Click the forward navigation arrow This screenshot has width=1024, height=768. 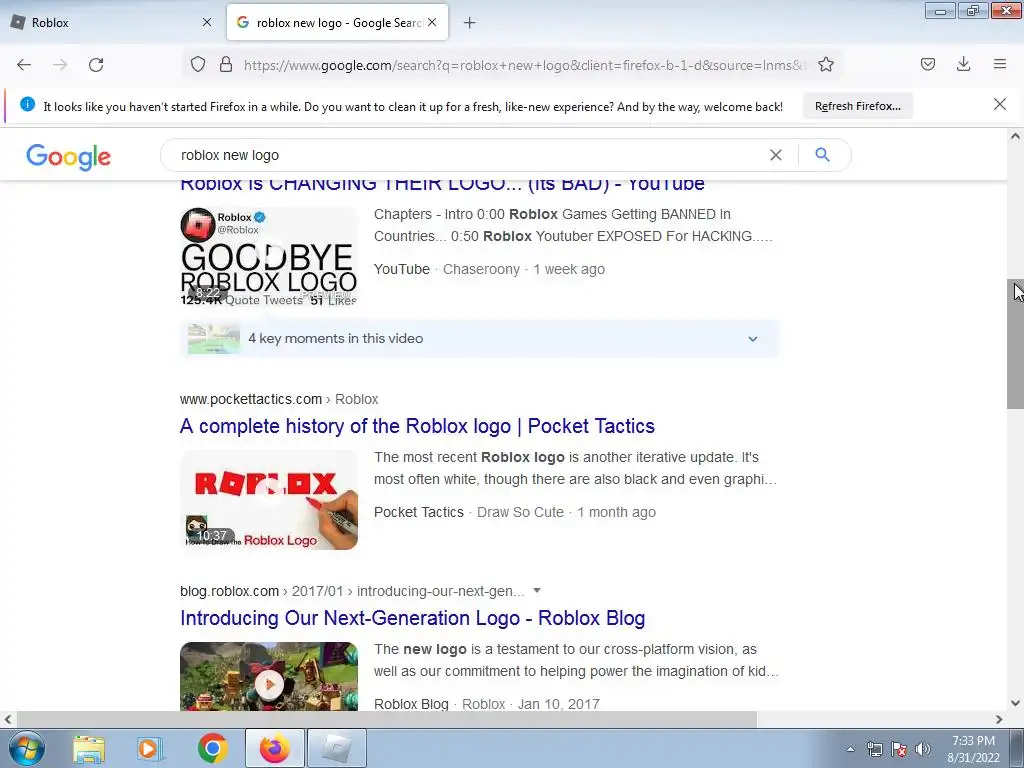pyautogui.click(x=60, y=65)
